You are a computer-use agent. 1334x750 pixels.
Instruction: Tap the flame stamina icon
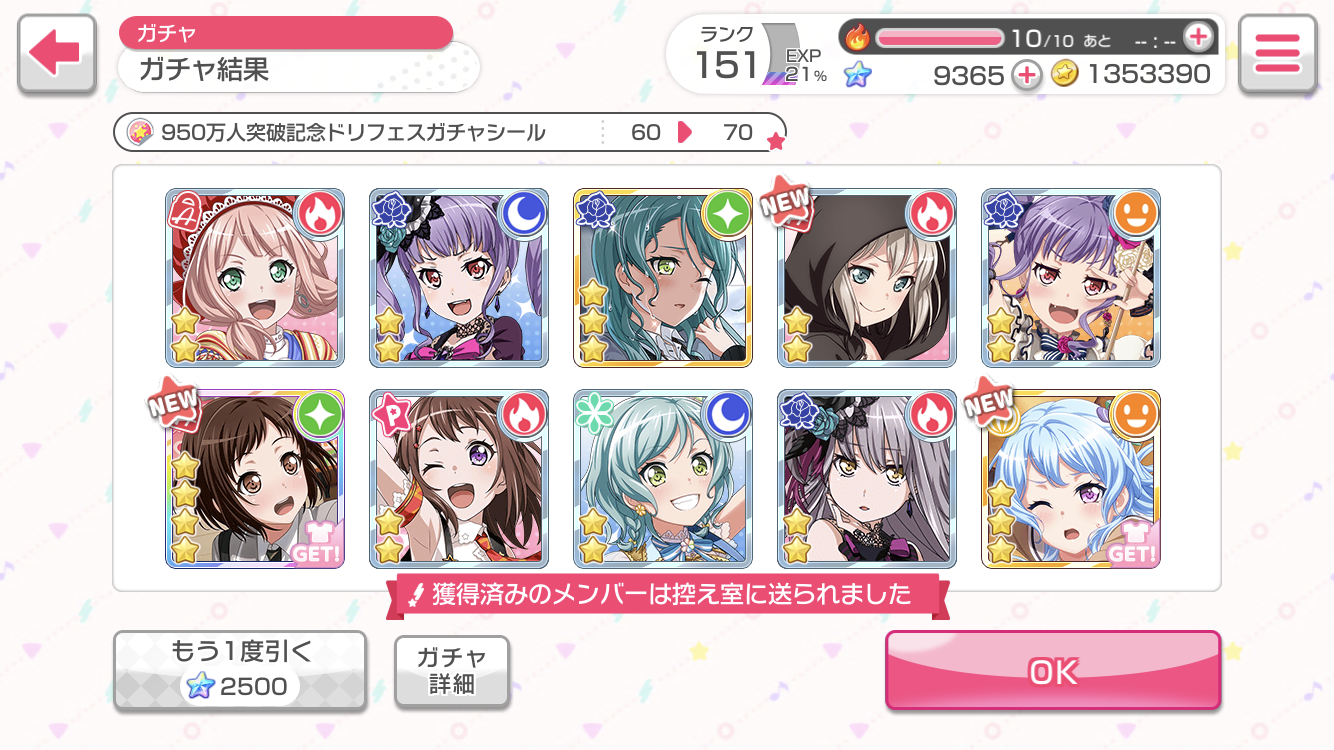click(858, 38)
